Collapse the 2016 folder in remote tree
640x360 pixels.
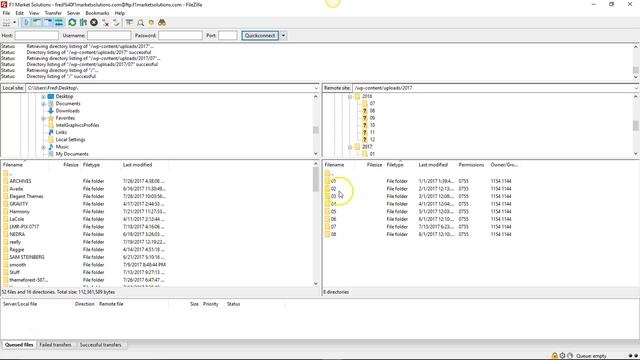(350, 97)
